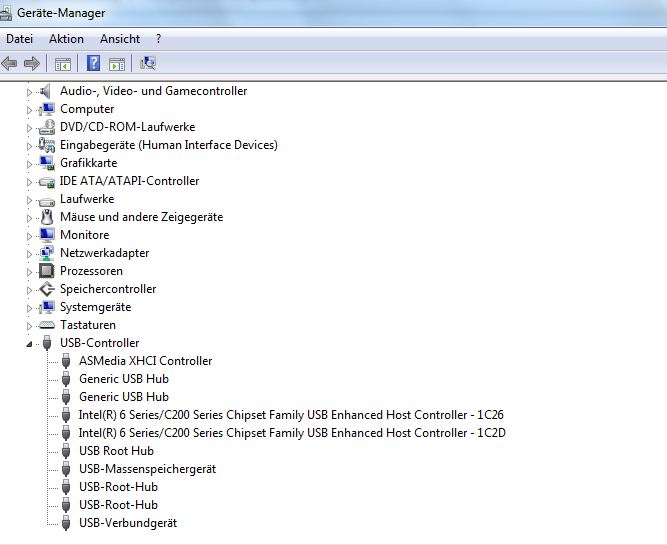Viewport: 667px width, 545px height.
Task: Click the Speichercontroller icon
Action: [47, 289]
